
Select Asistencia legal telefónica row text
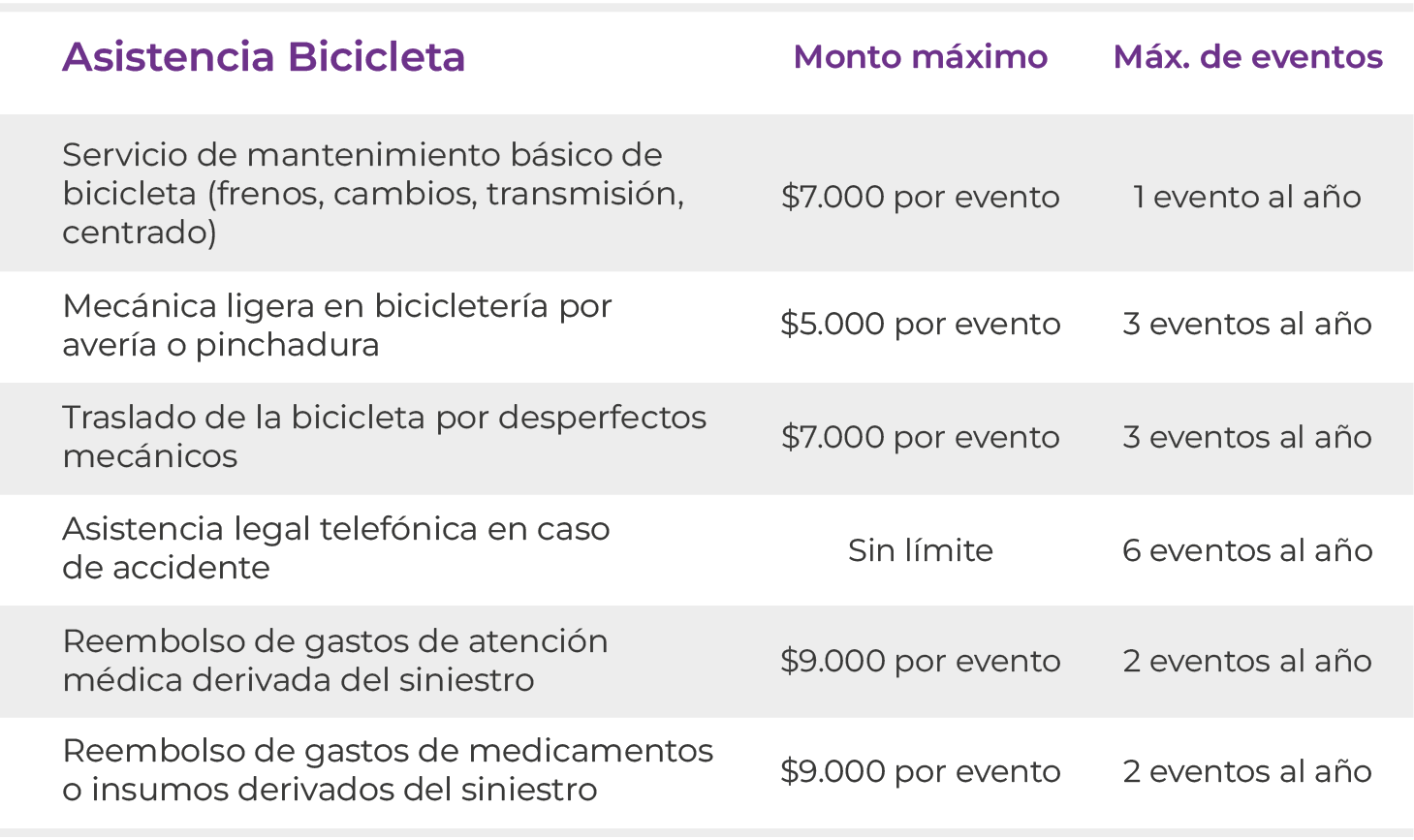[336, 547]
